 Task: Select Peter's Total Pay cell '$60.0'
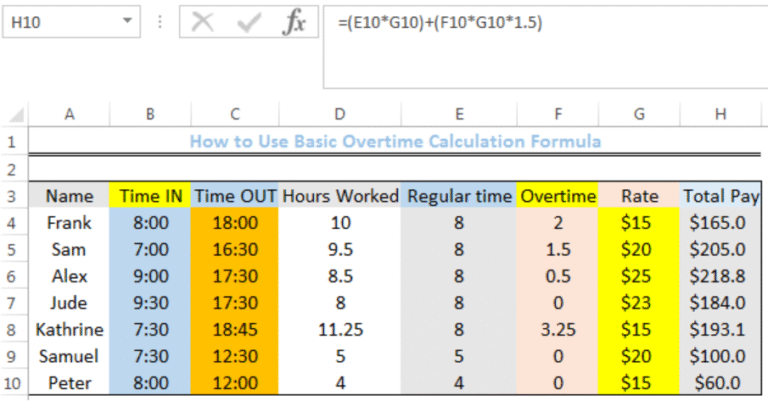pos(720,382)
